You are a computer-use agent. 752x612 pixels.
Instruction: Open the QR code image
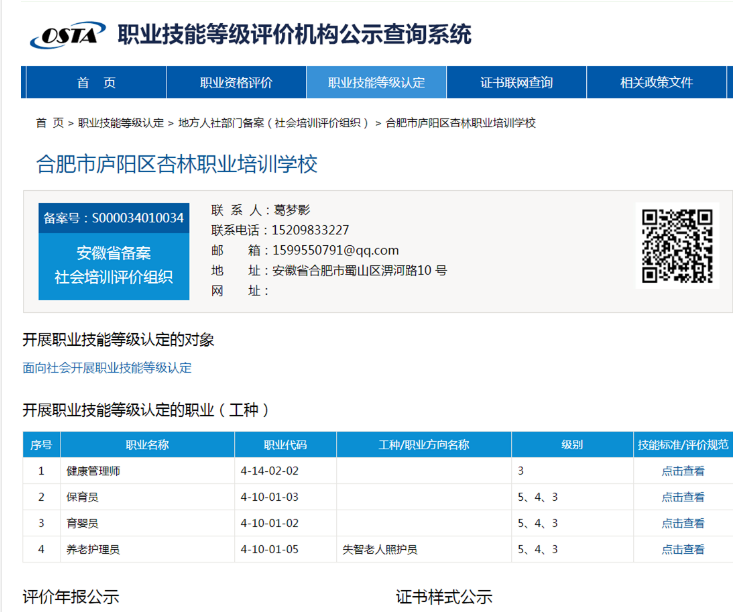pos(677,246)
